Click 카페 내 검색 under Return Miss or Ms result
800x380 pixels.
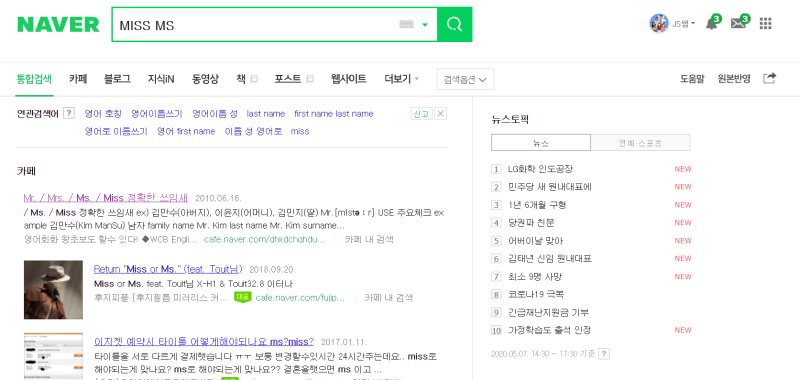click(388, 297)
